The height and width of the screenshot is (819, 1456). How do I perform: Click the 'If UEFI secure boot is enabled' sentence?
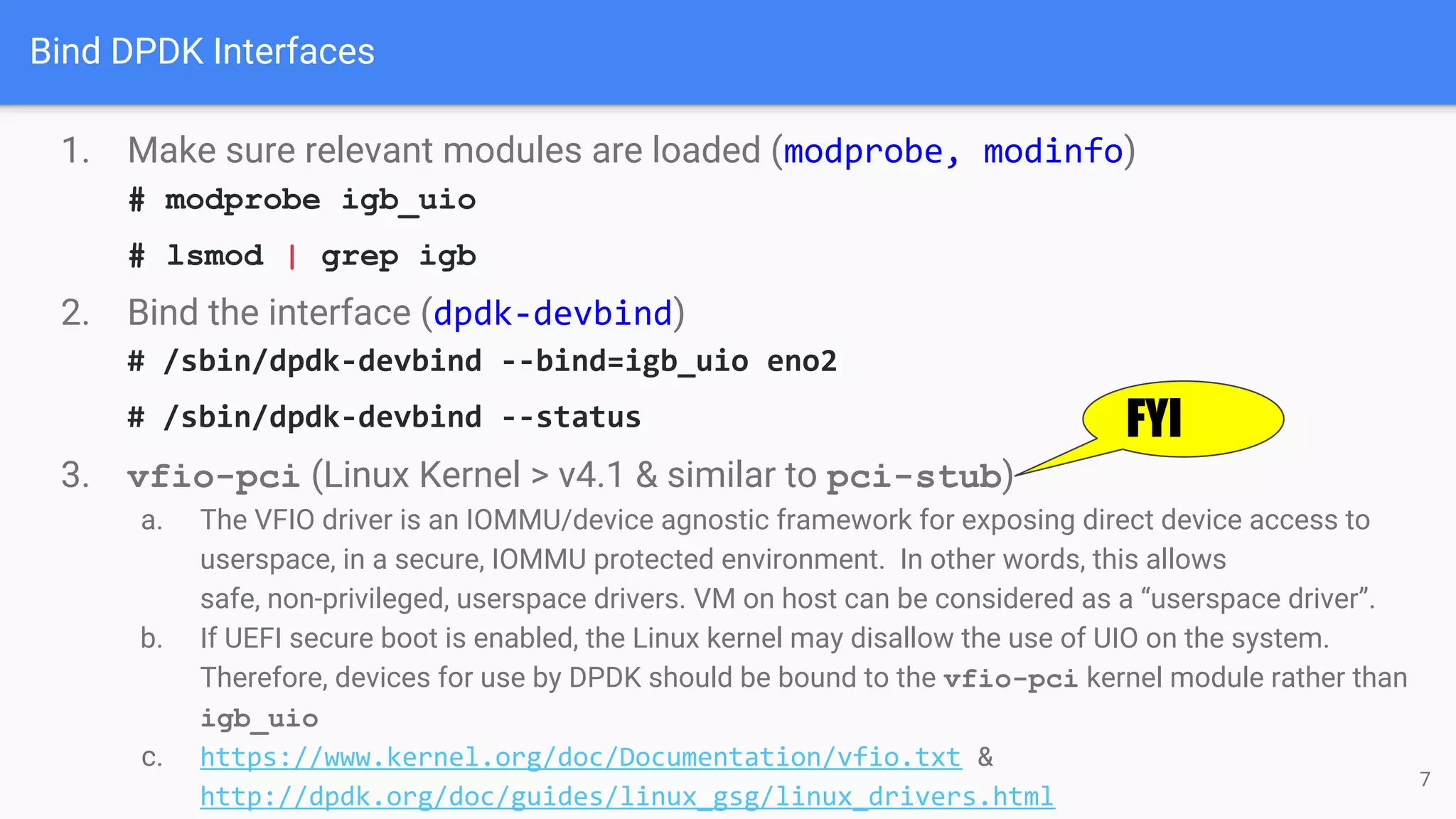click(764, 638)
